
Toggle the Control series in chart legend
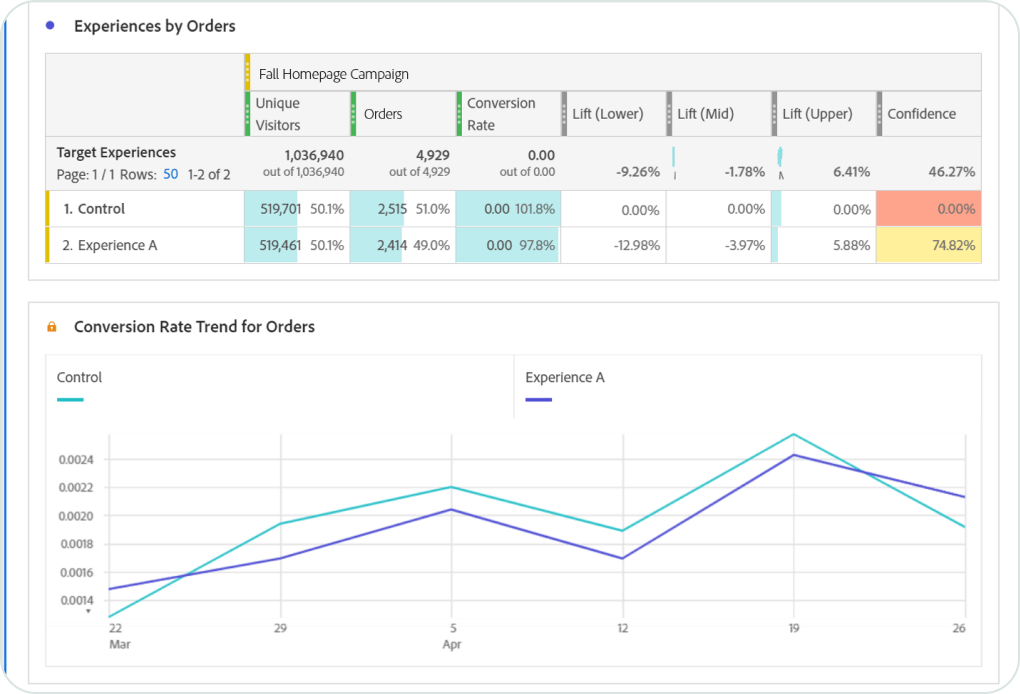coord(80,378)
